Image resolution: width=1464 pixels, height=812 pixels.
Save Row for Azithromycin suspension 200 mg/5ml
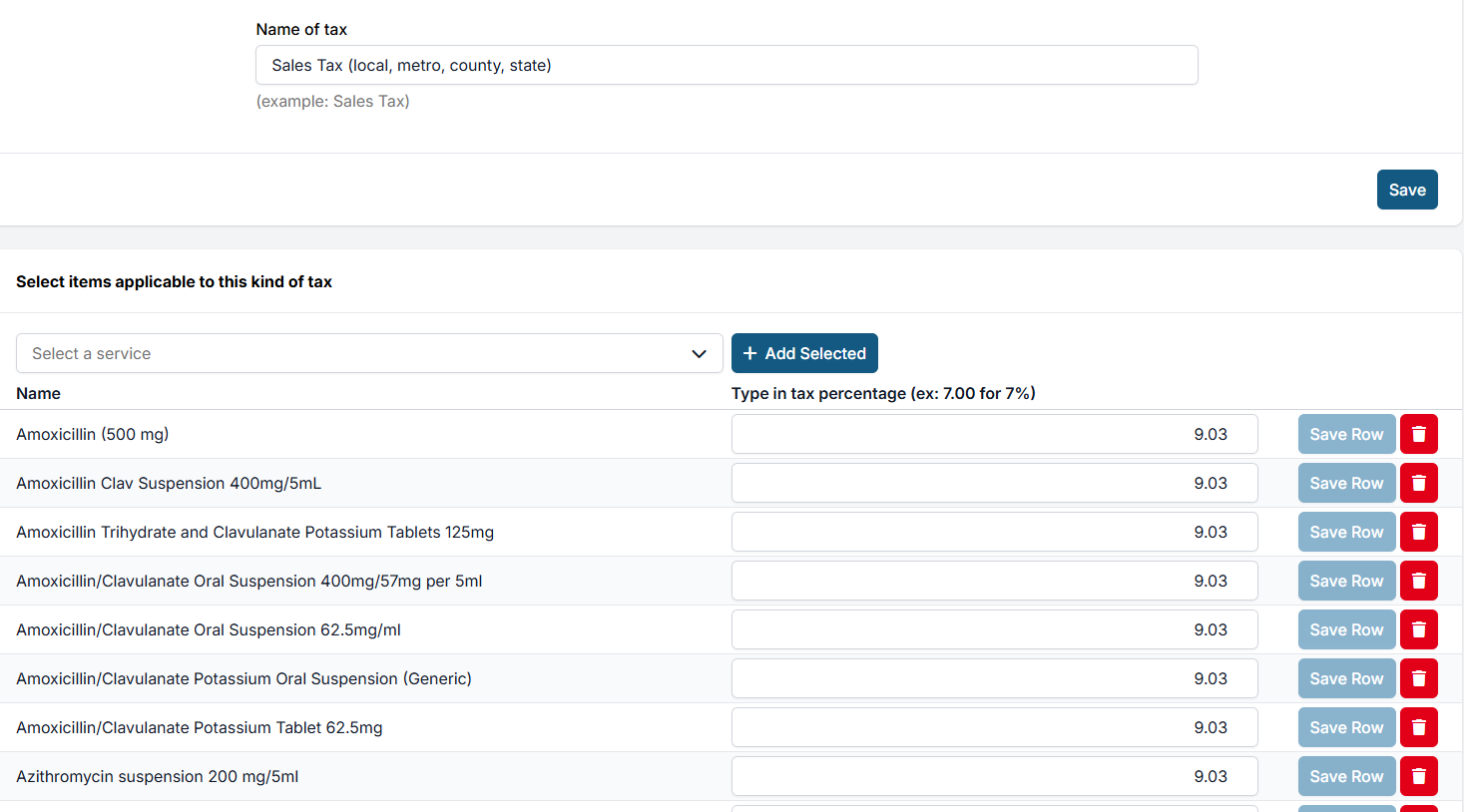tap(1346, 776)
